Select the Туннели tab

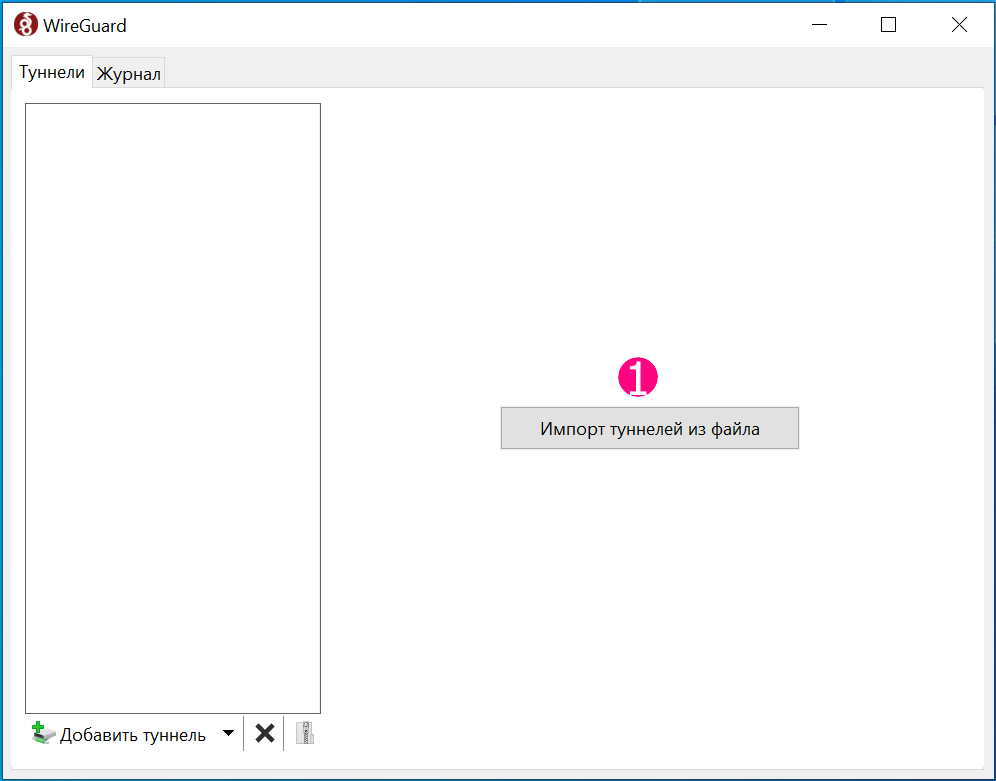51,72
